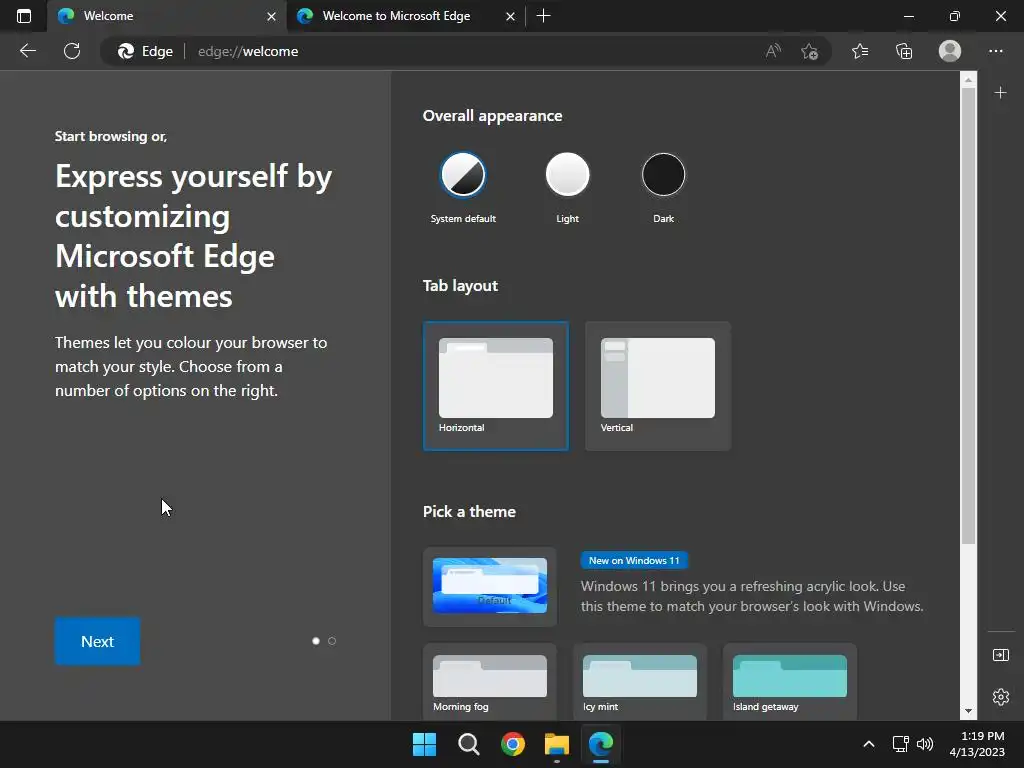Open the Windows Start menu
Screen dimensions: 1024x768
424,744
